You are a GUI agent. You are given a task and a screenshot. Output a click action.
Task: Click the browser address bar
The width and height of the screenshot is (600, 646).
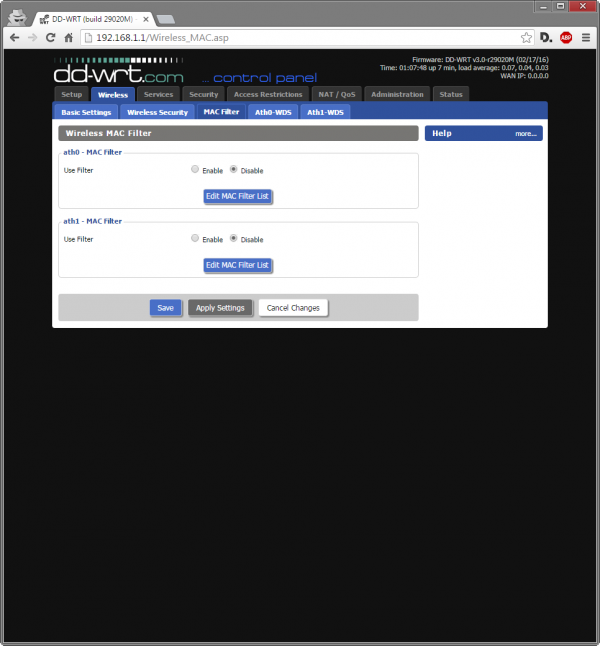300,37
